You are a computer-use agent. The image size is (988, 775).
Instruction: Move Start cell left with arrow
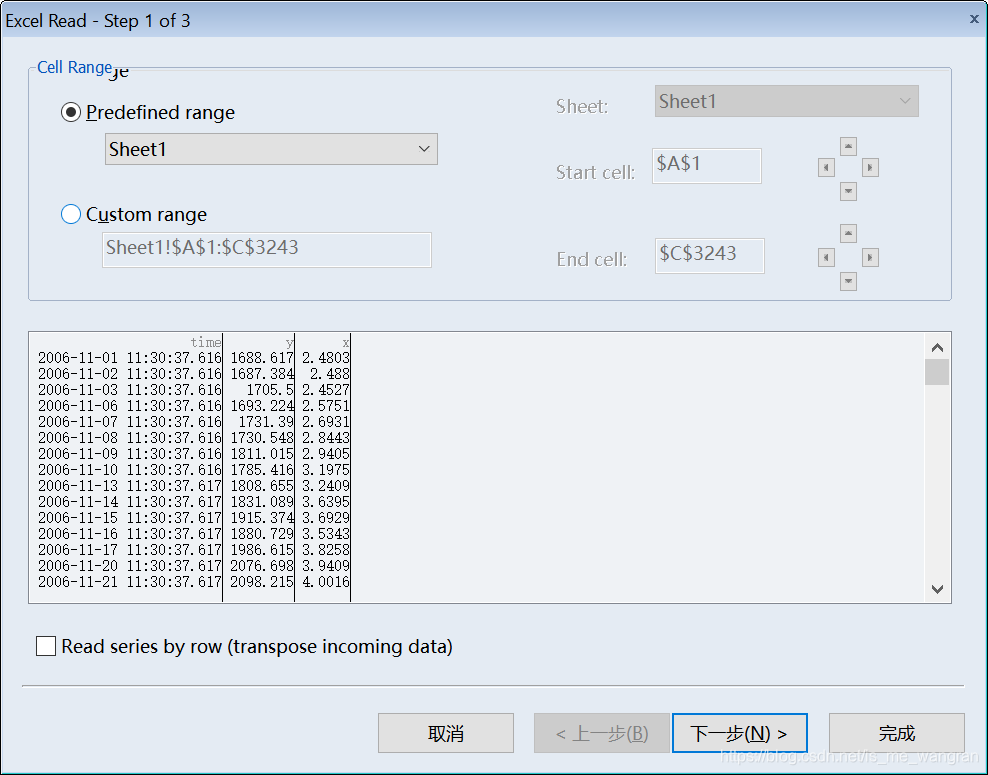[826, 168]
